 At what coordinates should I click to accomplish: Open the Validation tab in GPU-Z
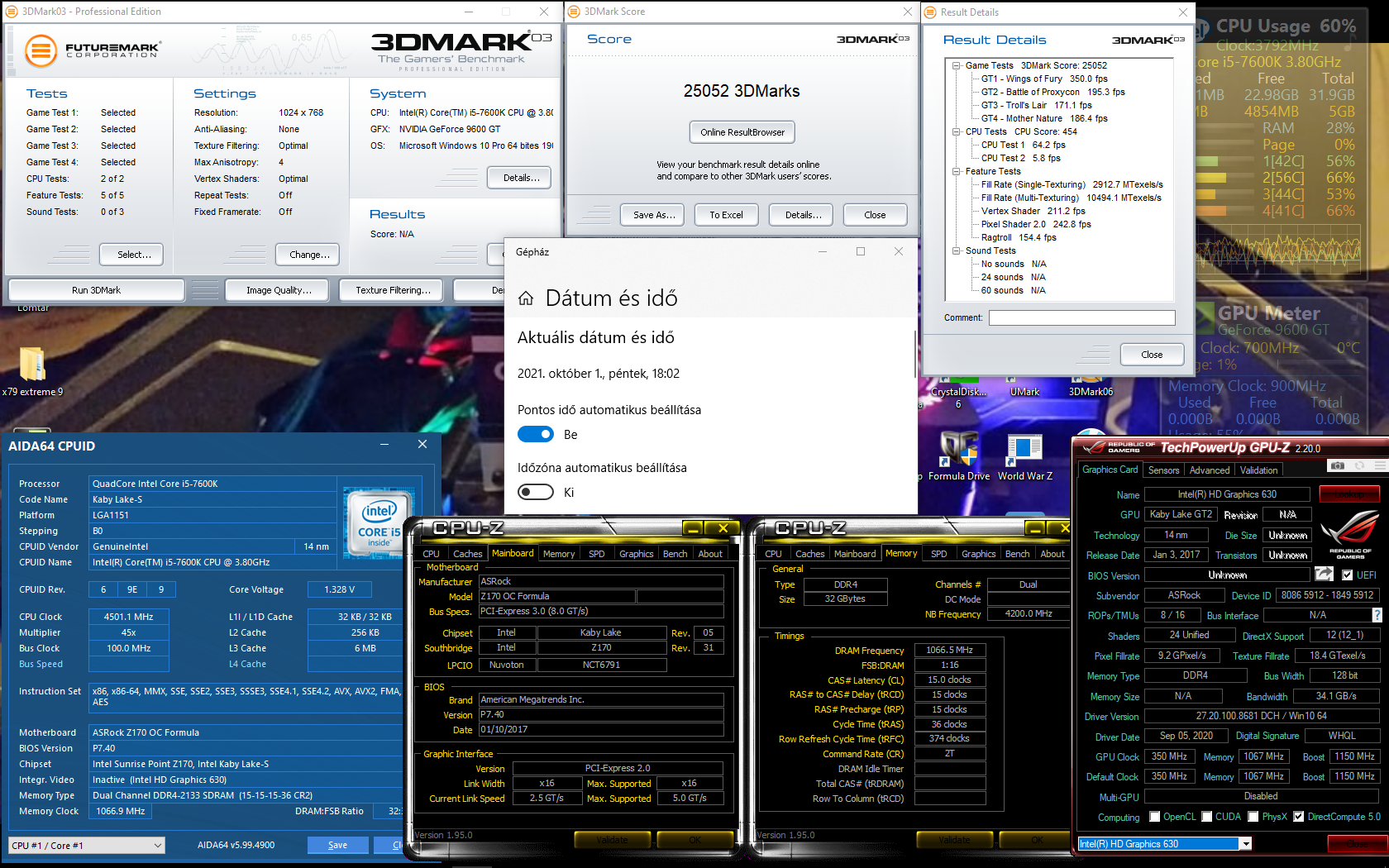[1258, 470]
